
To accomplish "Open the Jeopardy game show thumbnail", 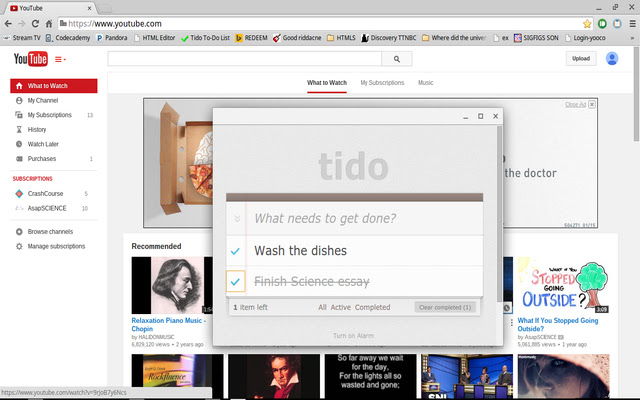I will [x=467, y=376].
